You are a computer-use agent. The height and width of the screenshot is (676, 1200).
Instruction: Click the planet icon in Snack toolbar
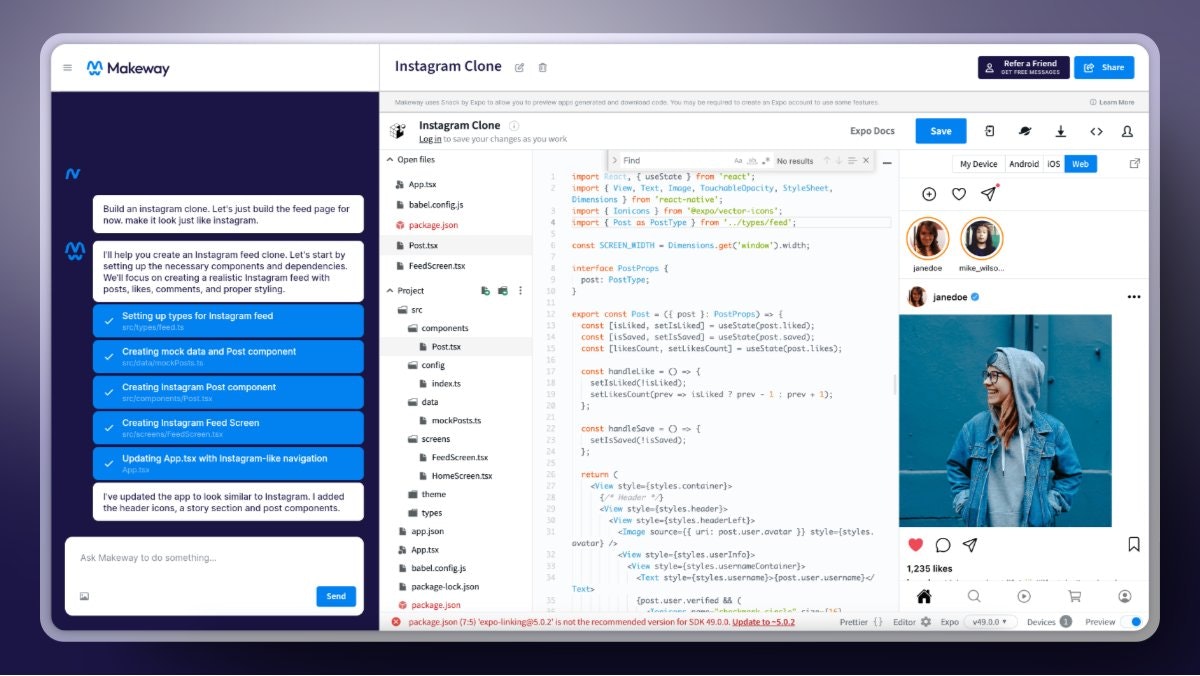tap(1025, 131)
